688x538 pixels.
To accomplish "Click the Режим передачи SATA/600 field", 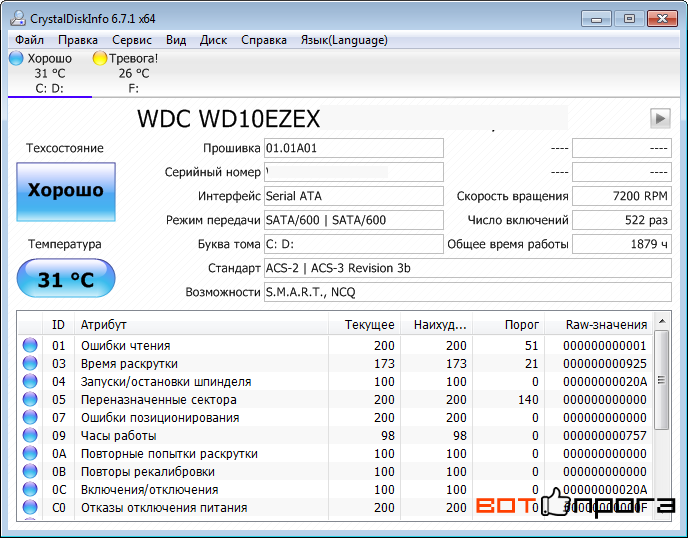I will tap(354, 220).
